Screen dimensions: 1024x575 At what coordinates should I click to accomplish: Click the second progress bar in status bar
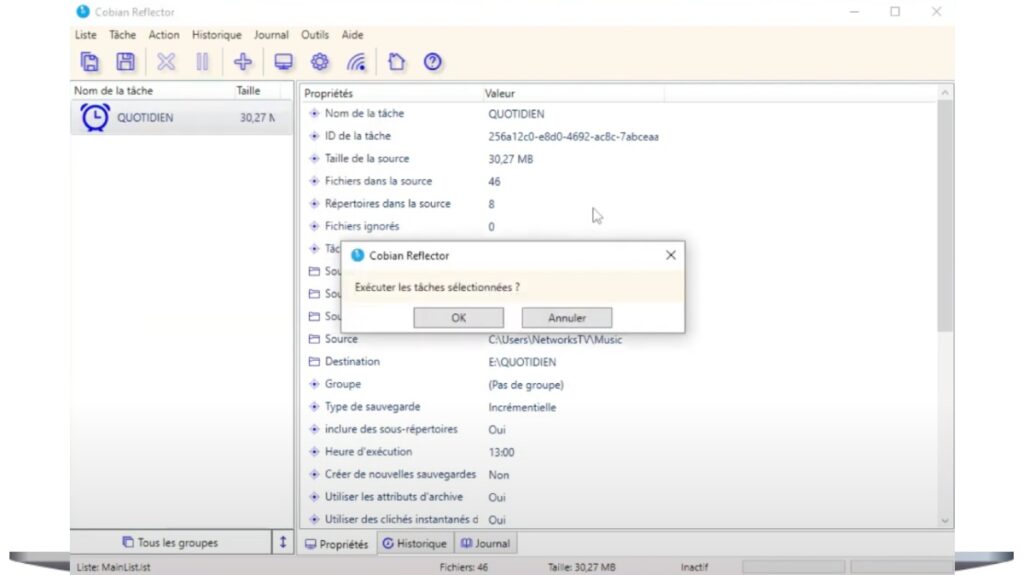point(902,567)
